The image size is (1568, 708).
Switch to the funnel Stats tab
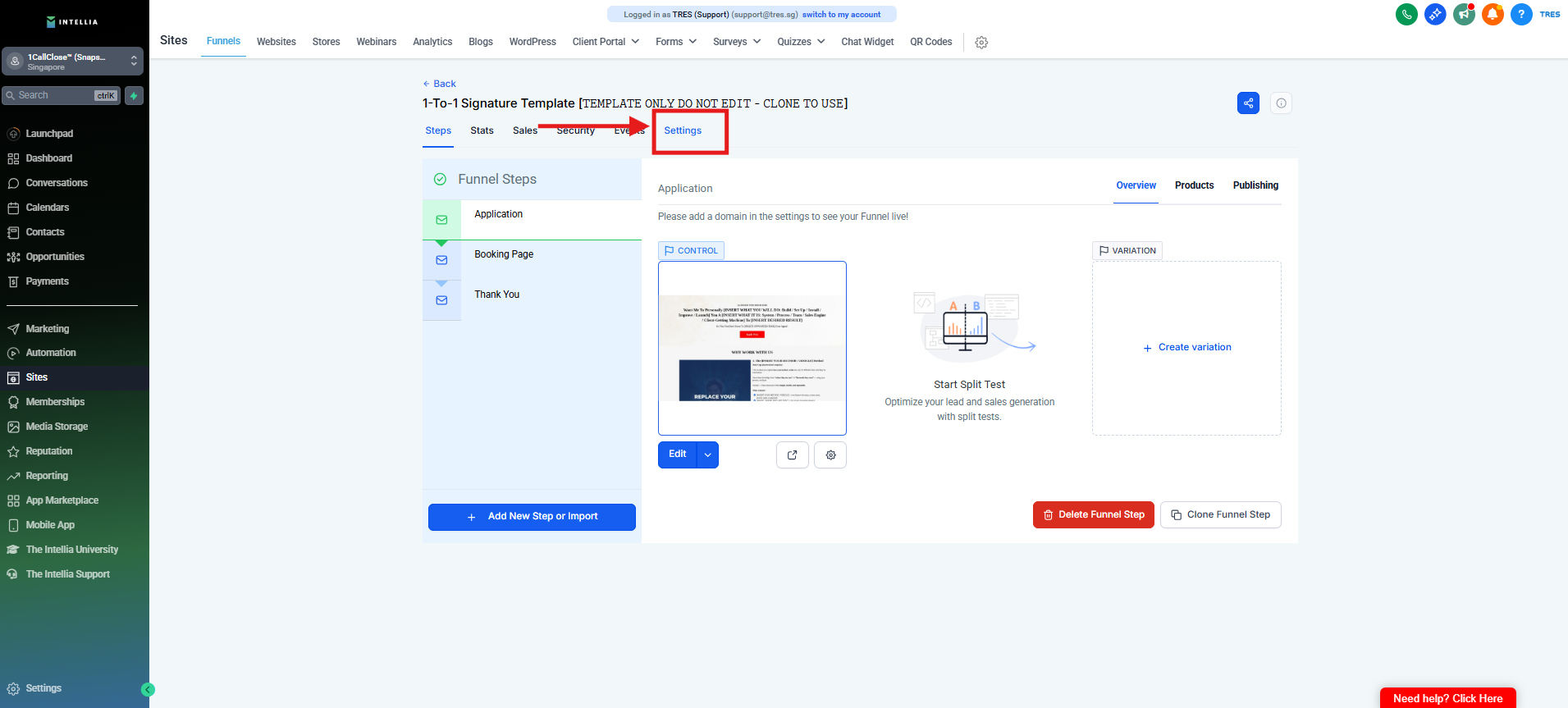tap(482, 130)
